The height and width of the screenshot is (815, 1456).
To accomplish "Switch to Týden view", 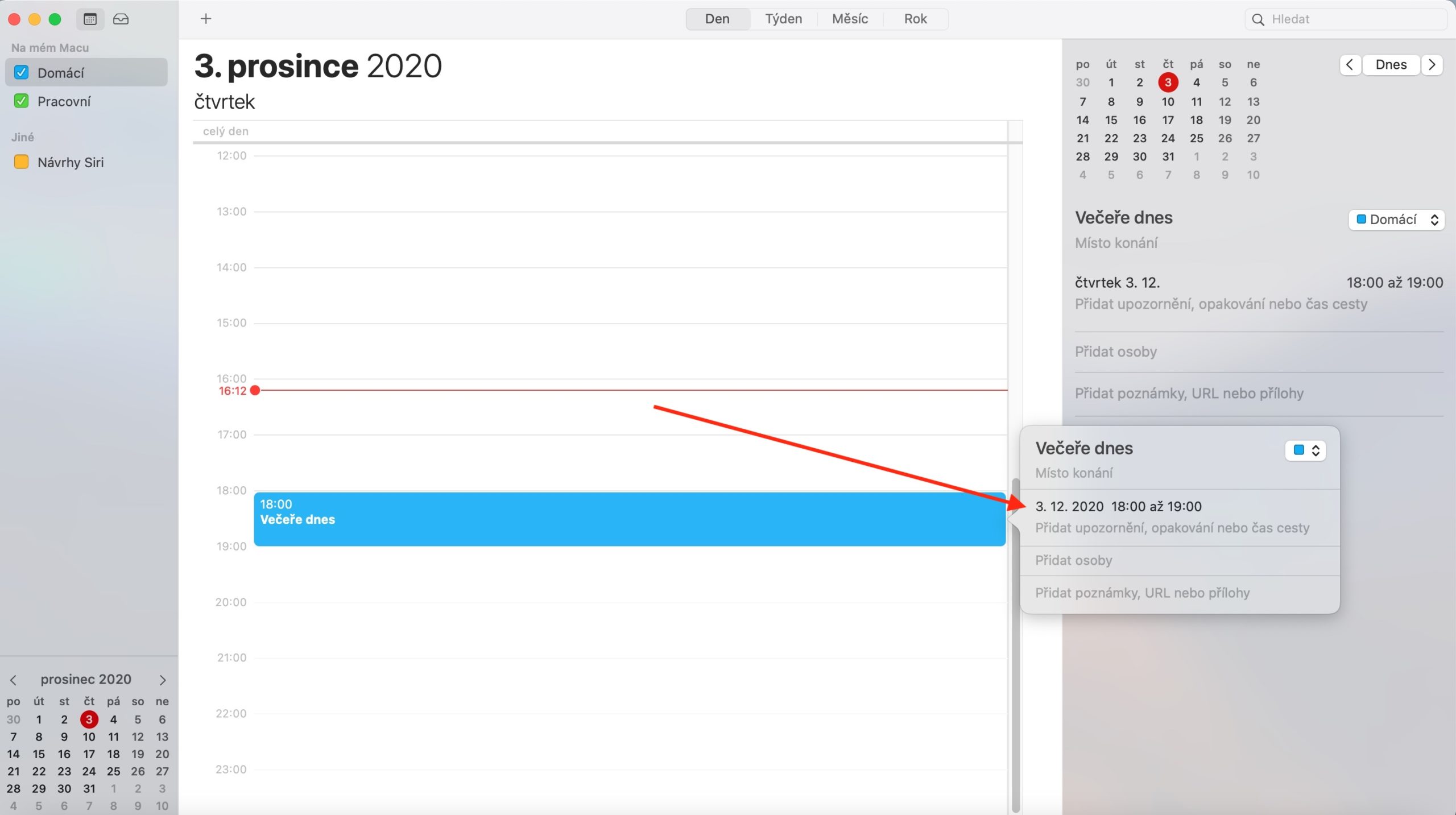I will [783, 19].
